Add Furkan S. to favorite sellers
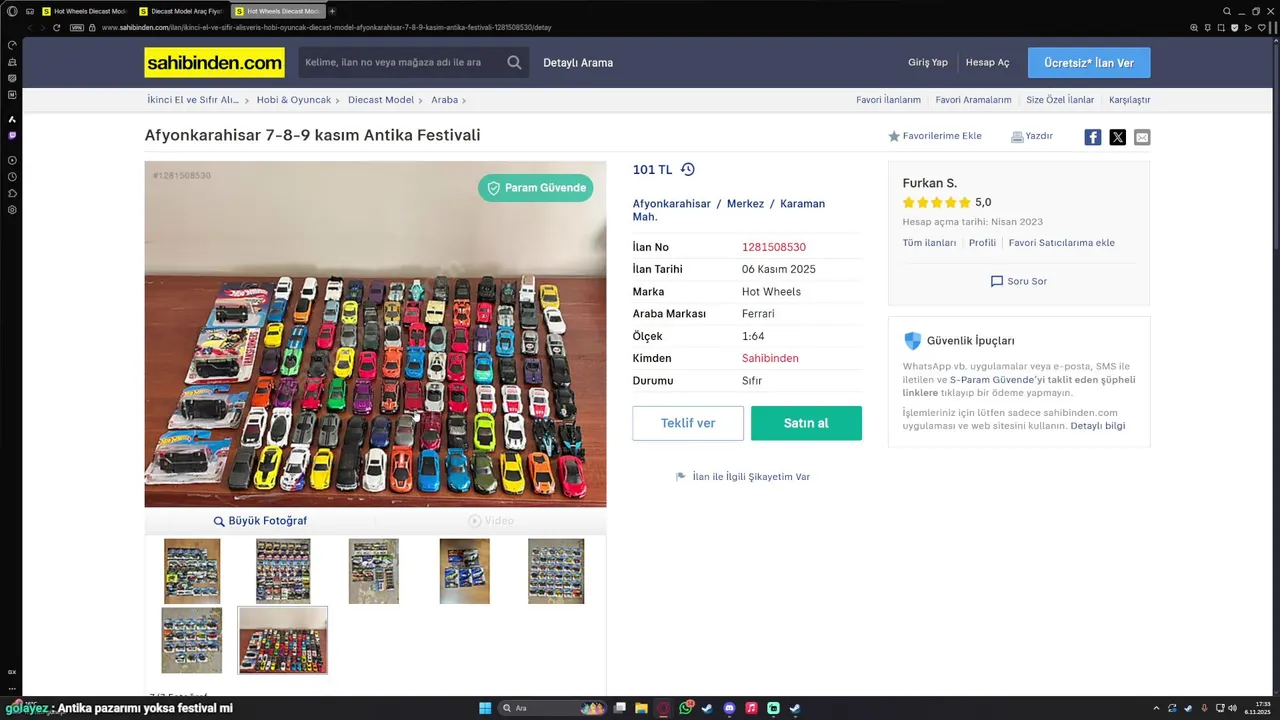Viewport: 1280px width, 720px height. coord(1061,243)
